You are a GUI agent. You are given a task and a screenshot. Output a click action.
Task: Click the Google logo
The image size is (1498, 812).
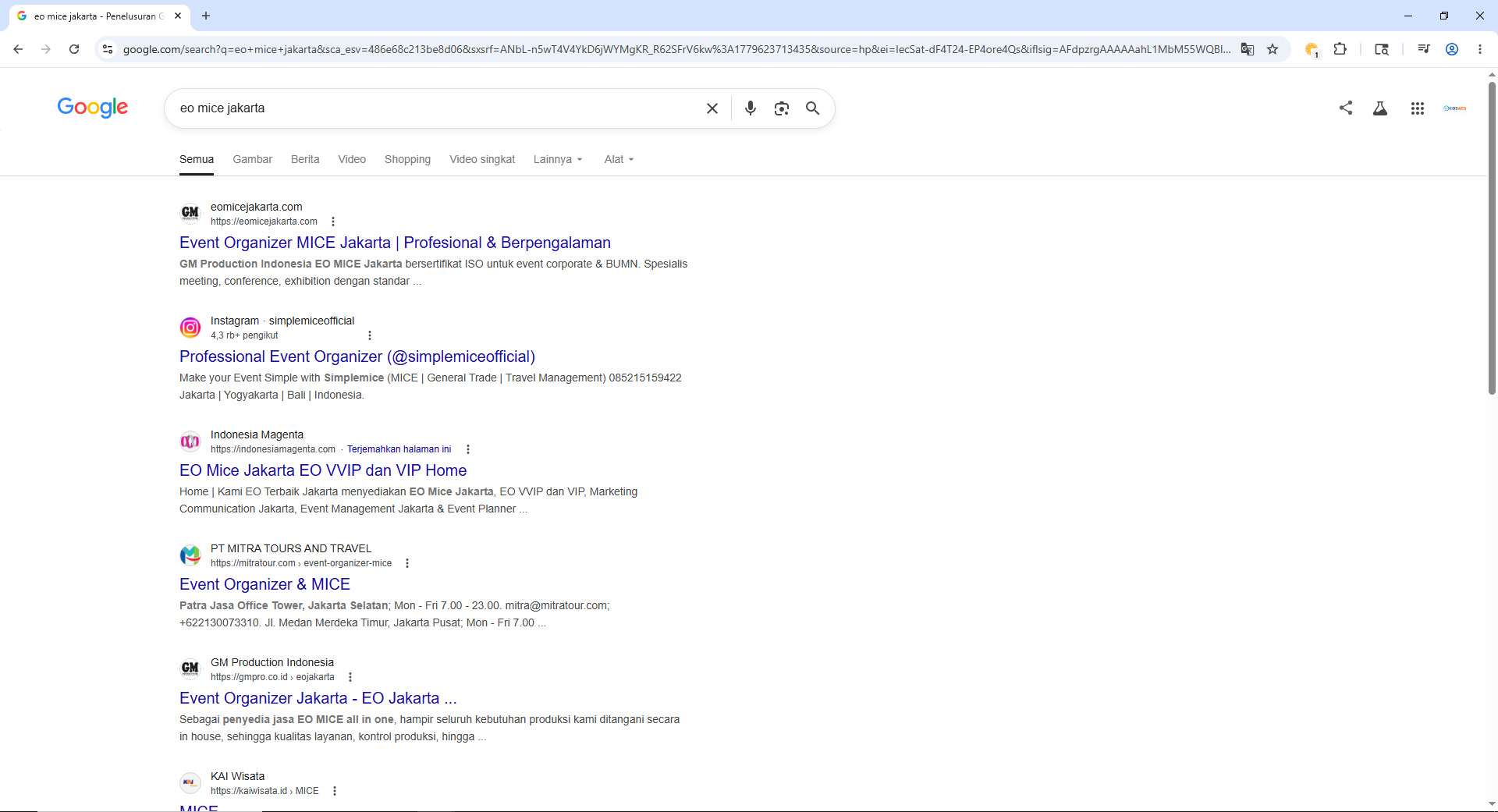[x=92, y=107]
